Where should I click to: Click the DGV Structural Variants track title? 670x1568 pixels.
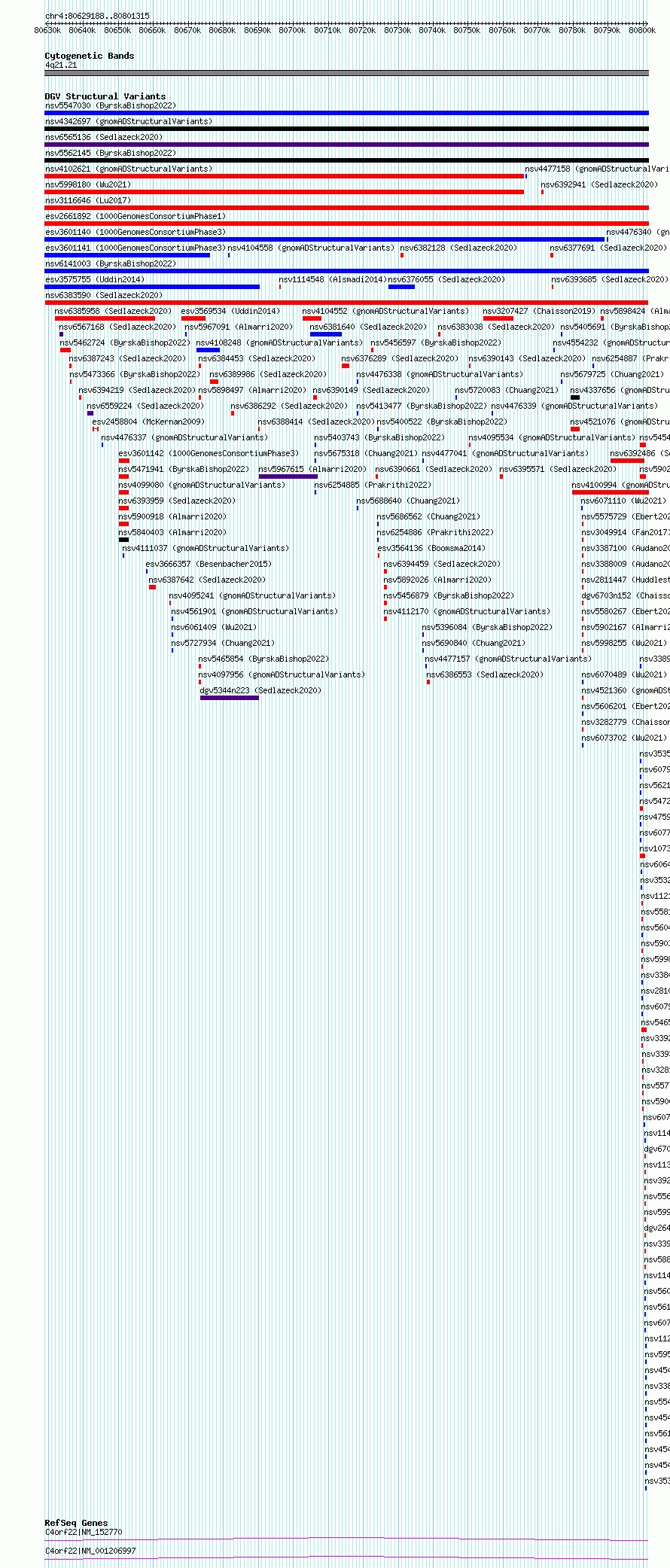(105, 96)
